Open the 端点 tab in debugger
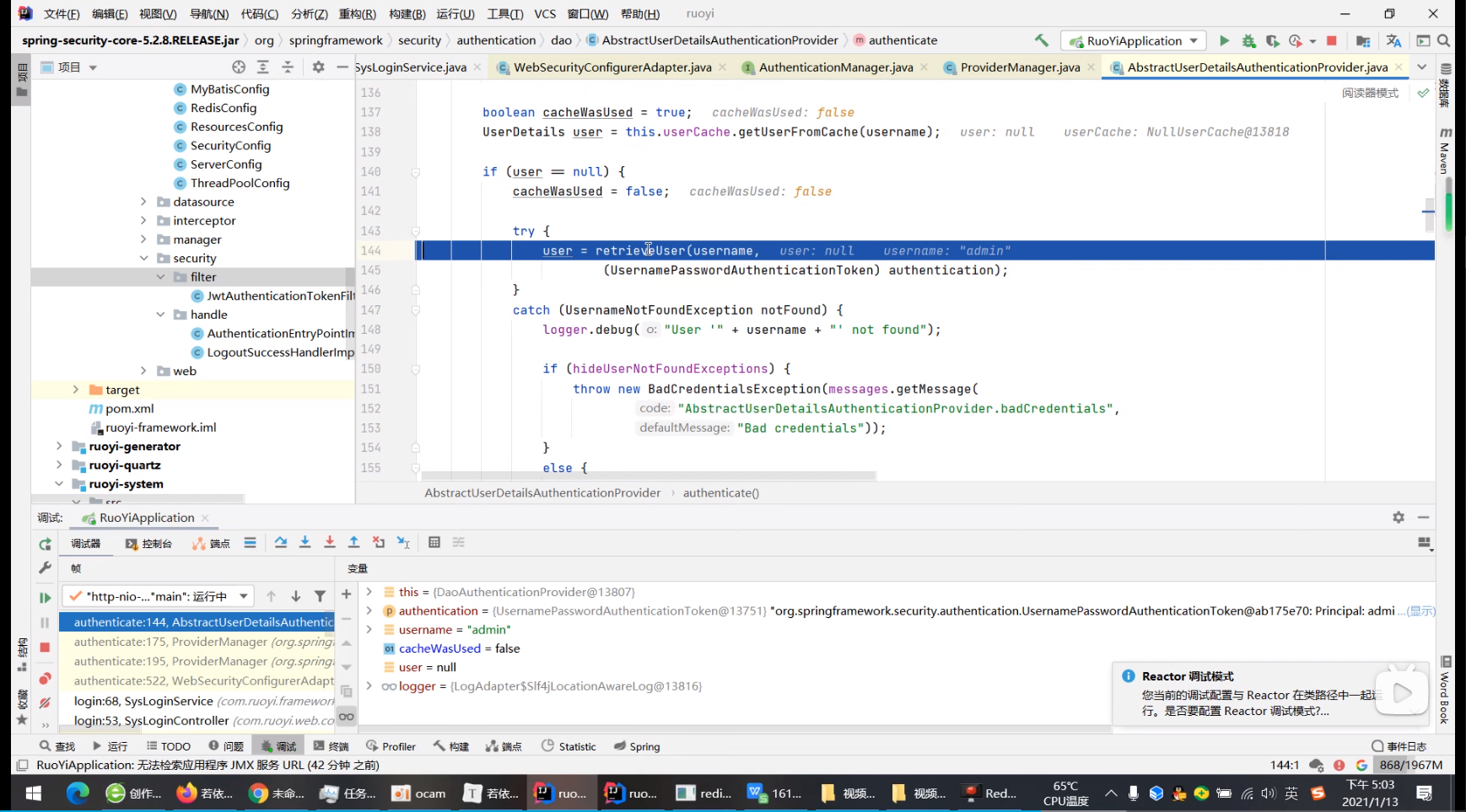Viewport: 1466px width, 812px height. pyautogui.click(x=212, y=544)
